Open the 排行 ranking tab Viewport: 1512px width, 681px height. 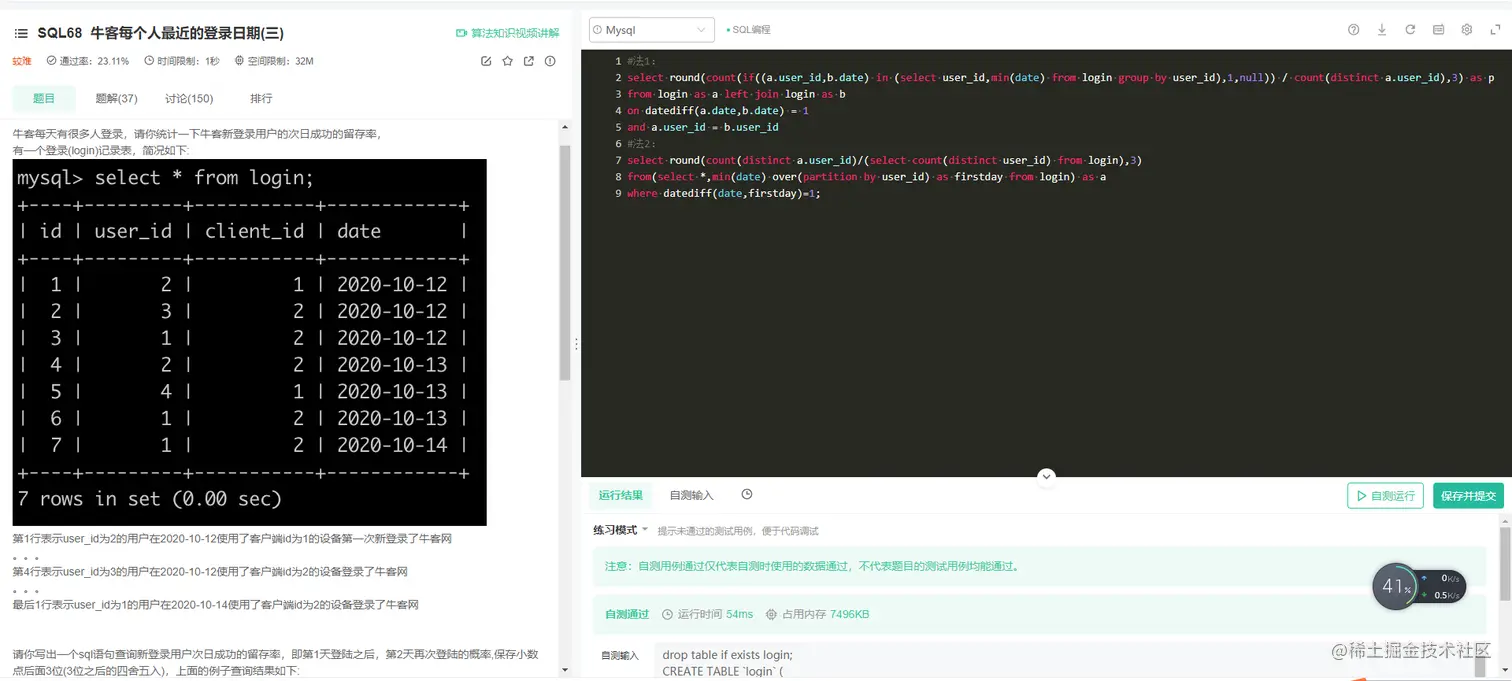pos(261,98)
